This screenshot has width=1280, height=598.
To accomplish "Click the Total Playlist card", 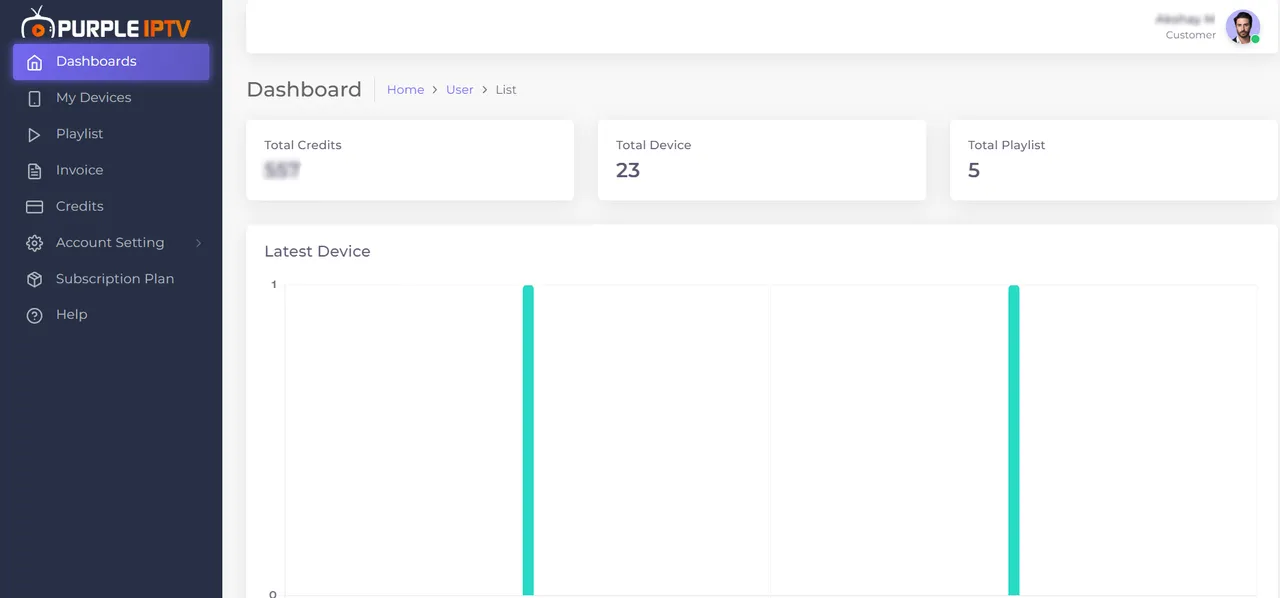I will pos(1113,160).
